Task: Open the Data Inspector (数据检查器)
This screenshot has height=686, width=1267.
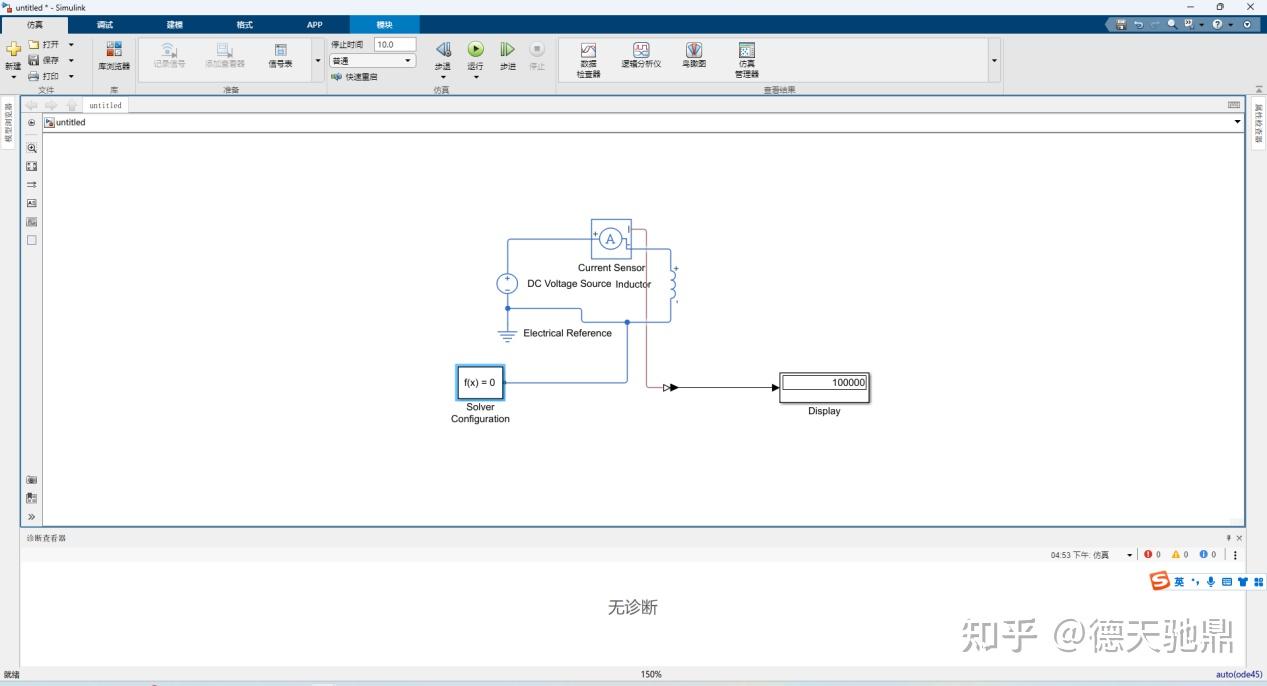Action: click(x=586, y=55)
